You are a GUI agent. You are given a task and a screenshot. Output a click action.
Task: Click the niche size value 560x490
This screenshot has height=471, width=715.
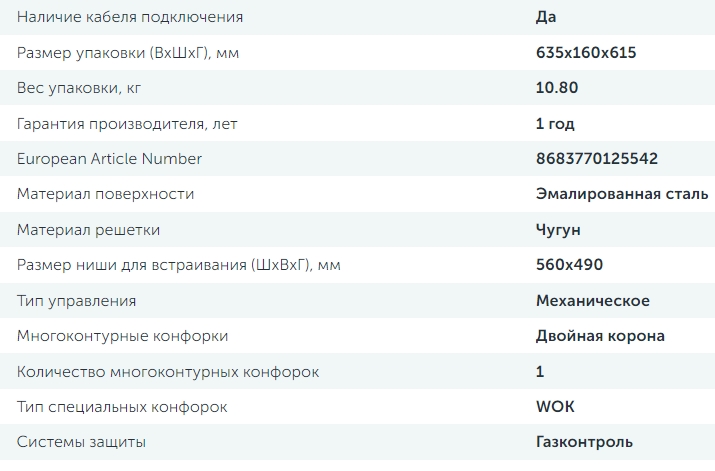coord(569,265)
